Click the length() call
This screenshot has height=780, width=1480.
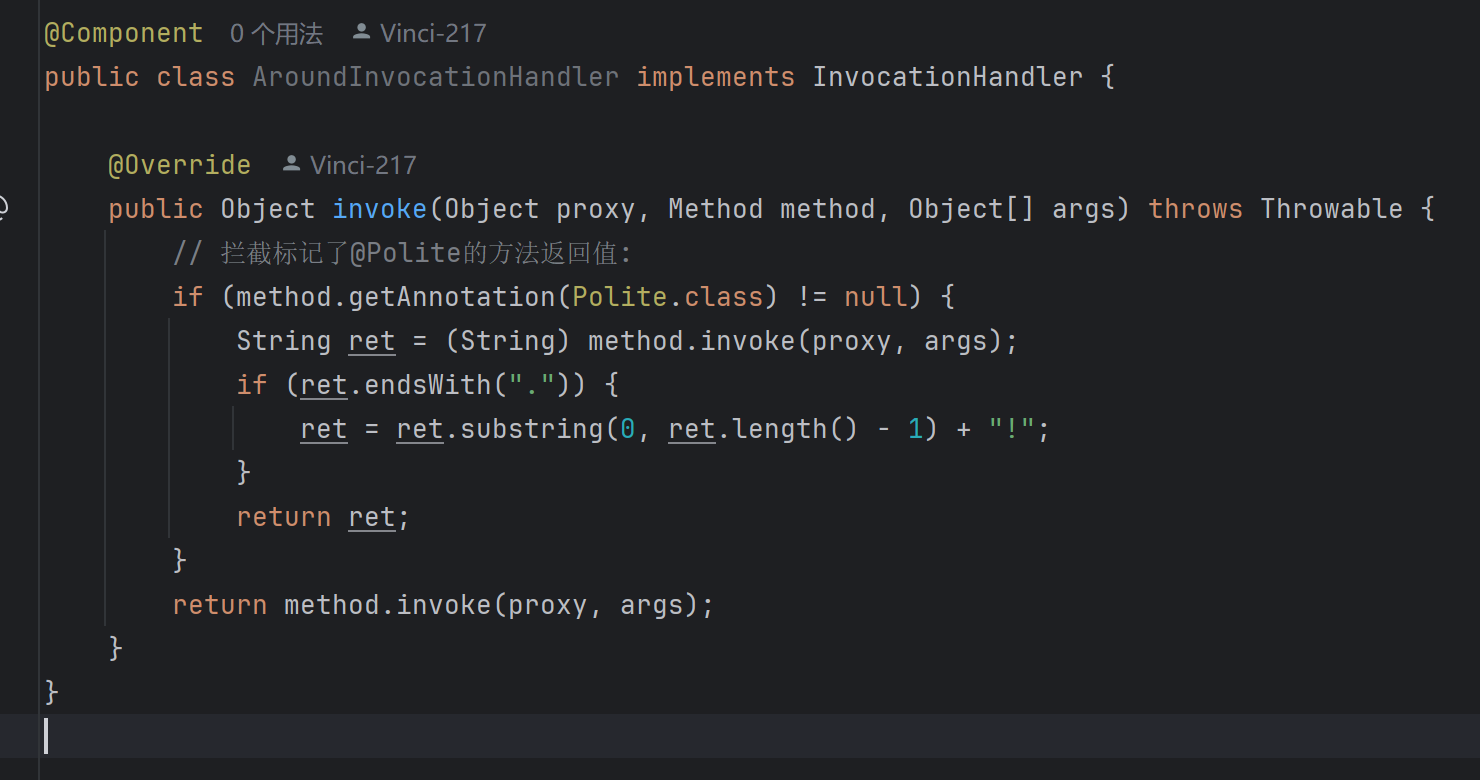[x=796, y=429]
